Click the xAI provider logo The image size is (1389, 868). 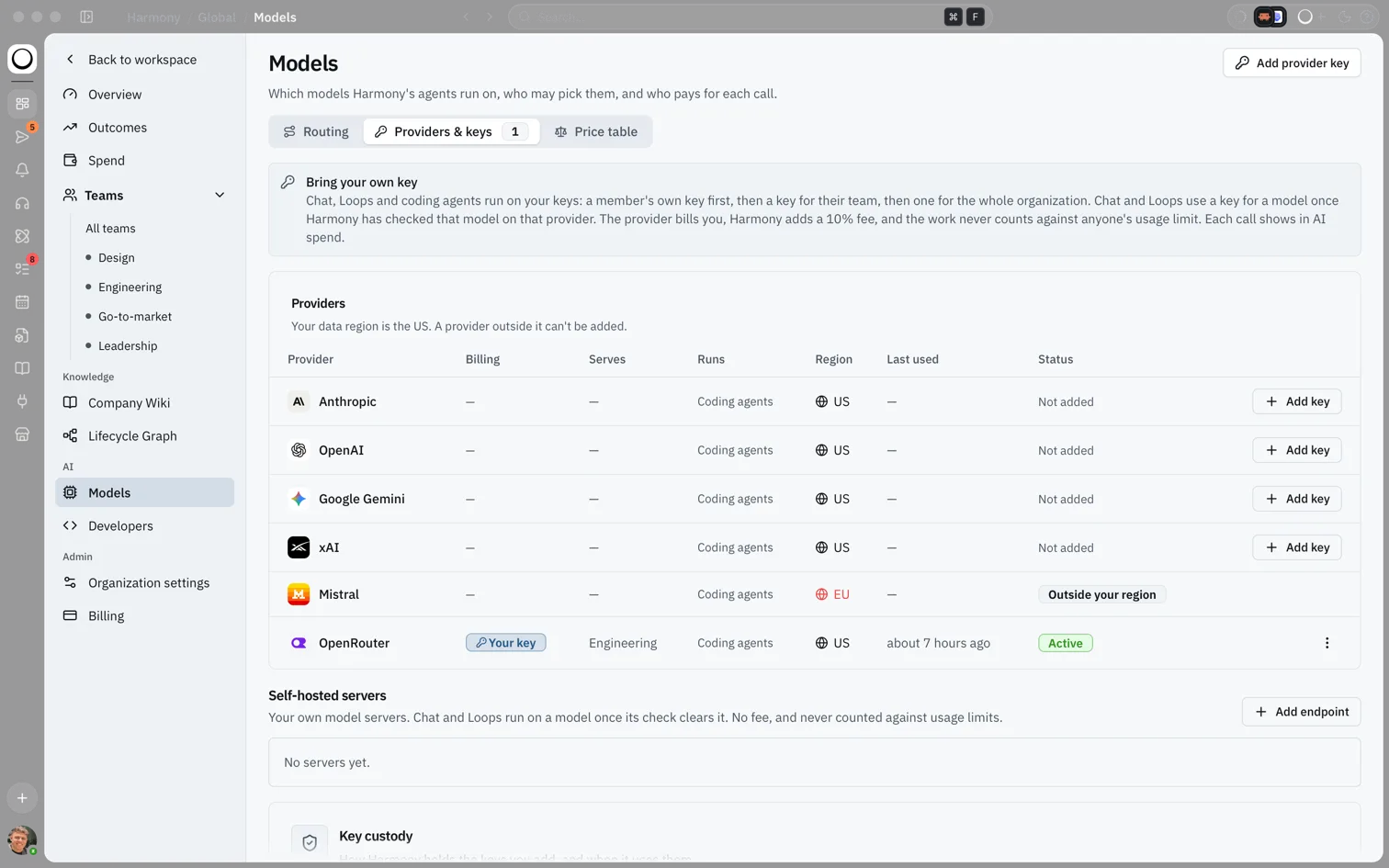coord(299,547)
